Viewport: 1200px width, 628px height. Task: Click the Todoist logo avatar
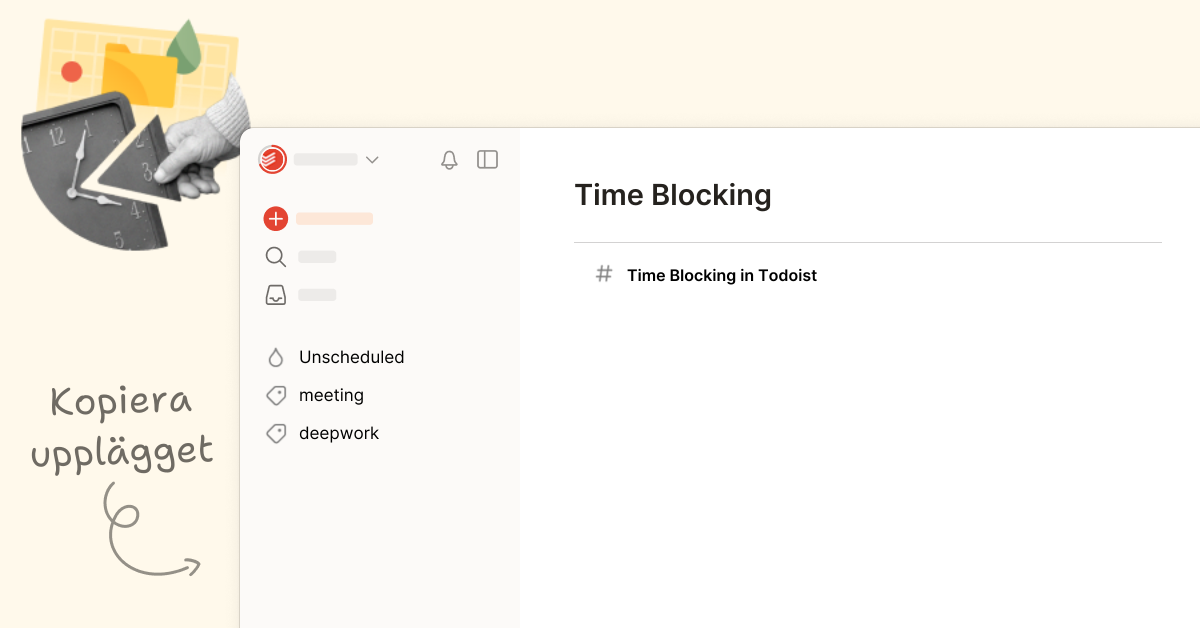pyautogui.click(x=272, y=159)
